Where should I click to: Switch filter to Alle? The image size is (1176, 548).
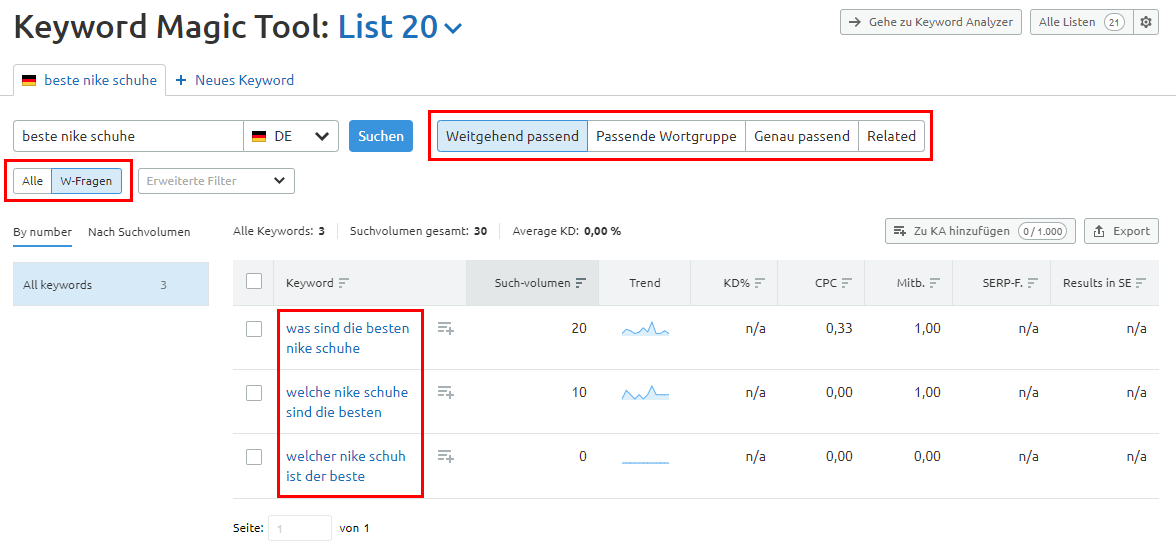[32, 181]
